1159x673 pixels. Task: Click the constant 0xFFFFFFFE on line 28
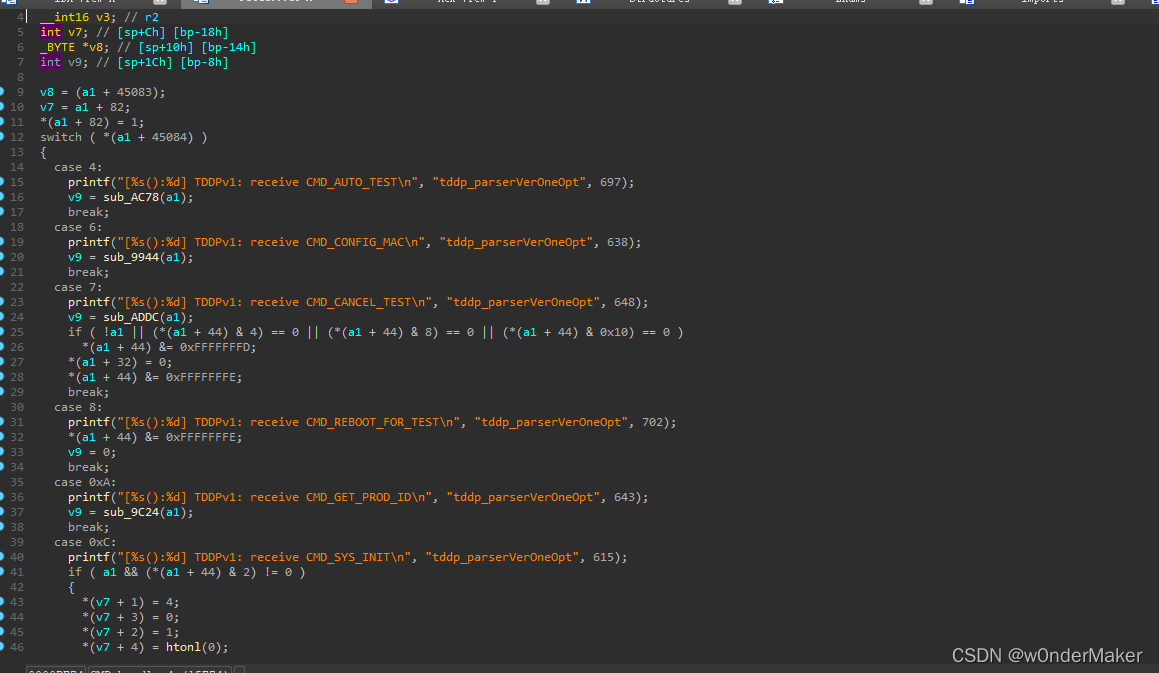pos(200,377)
